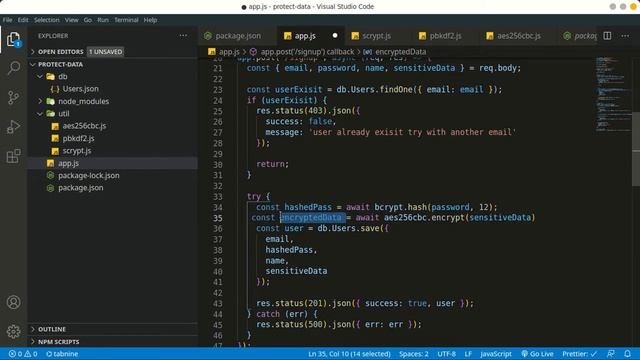Click the tabnine status bar item

62,354
